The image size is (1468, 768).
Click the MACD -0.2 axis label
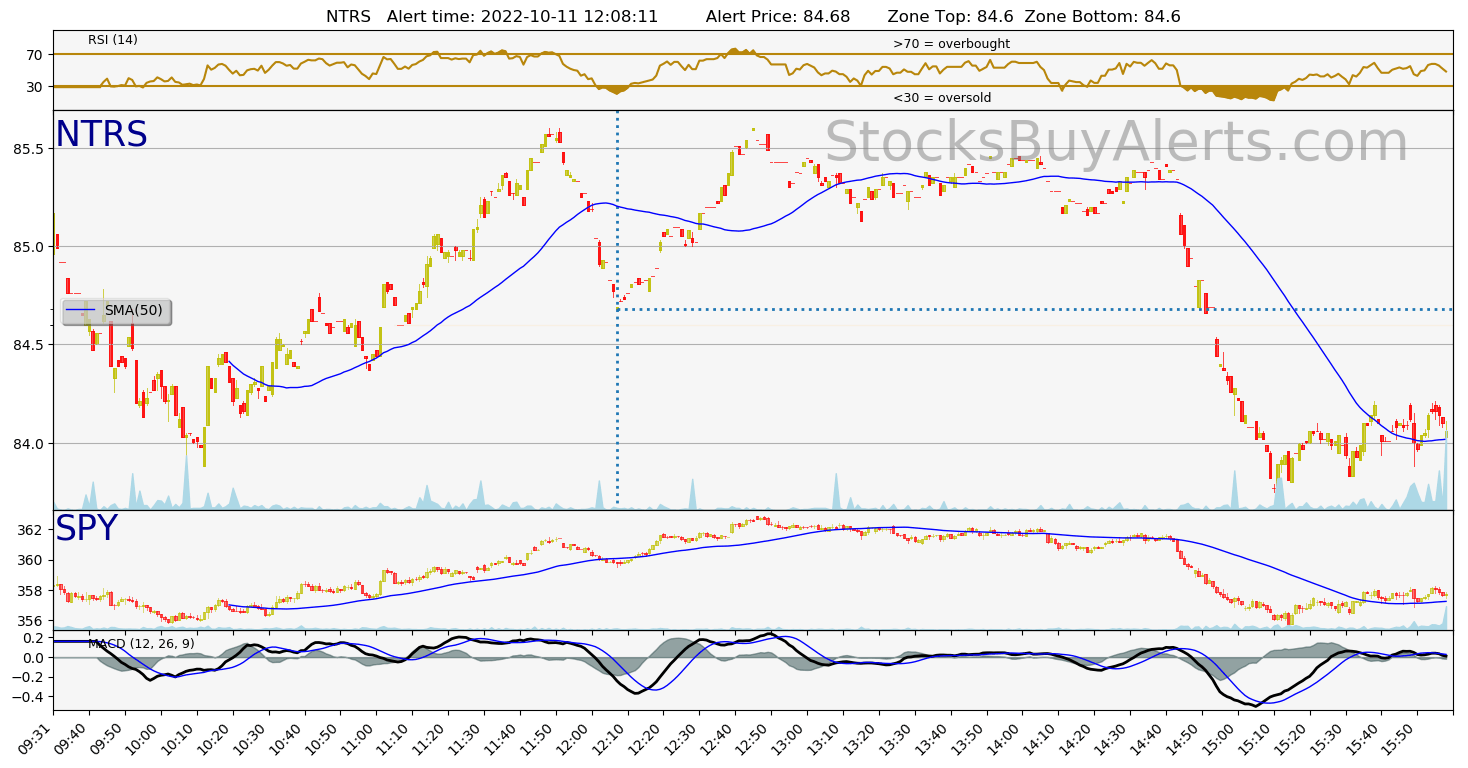(x=30, y=677)
